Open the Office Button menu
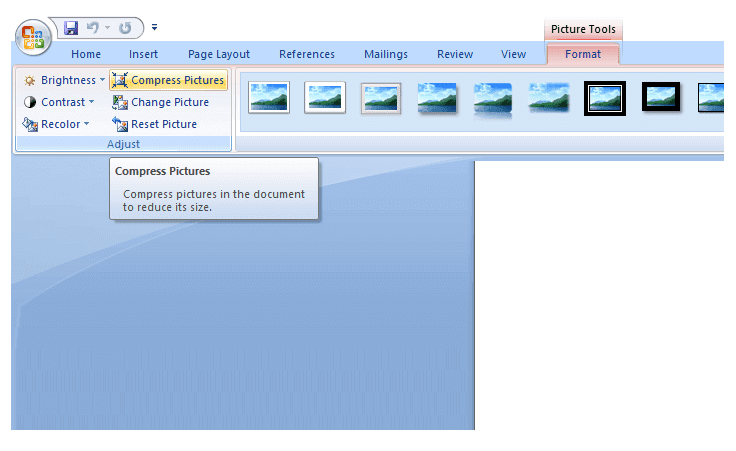This screenshot has width=736, height=451. coord(33,38)
